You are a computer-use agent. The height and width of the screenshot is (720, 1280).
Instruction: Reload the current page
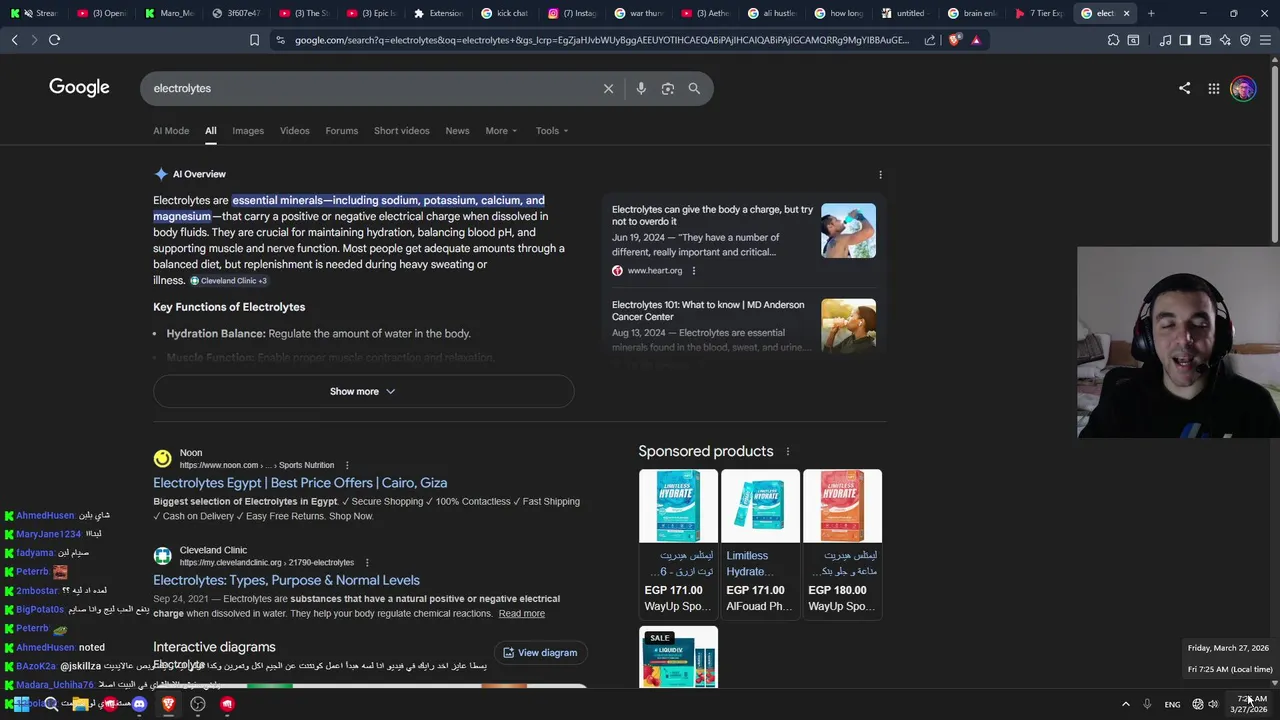(x=54, y=40)
